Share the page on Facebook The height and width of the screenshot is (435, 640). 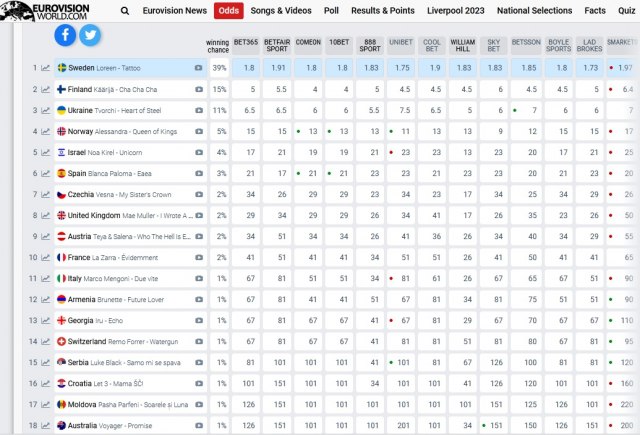66,35
